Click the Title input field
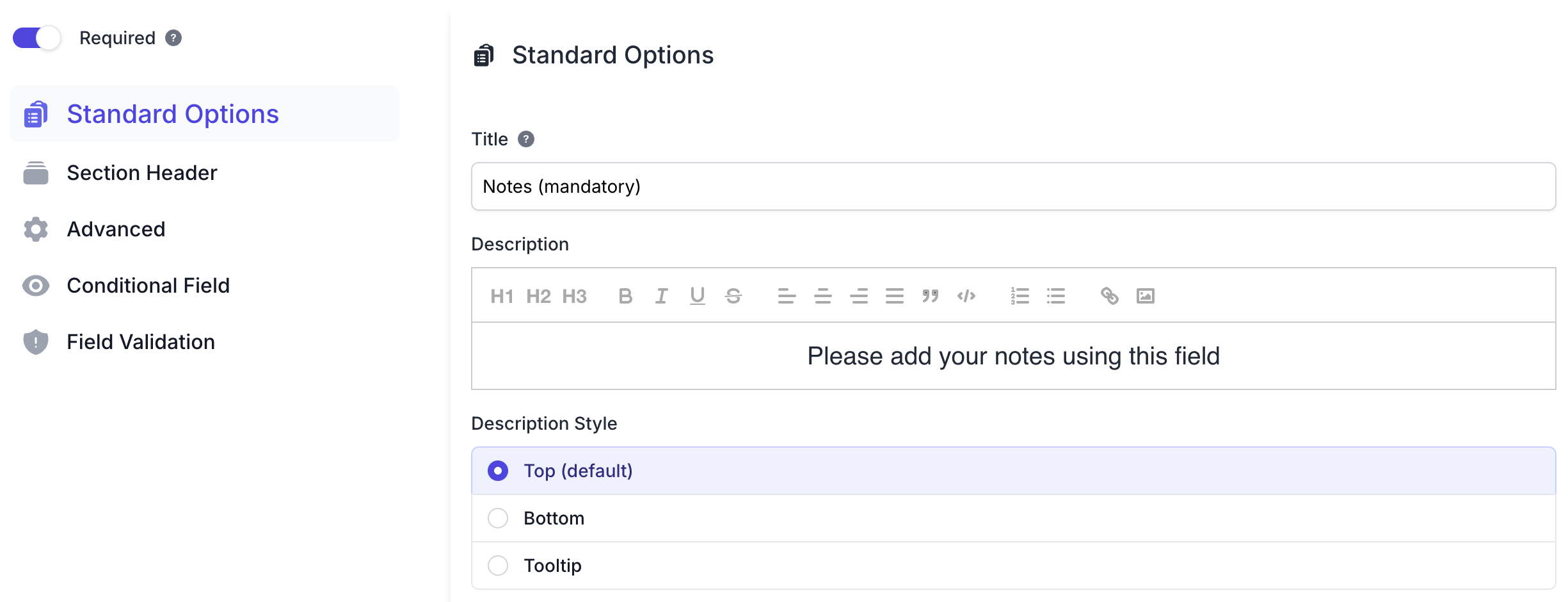Screen dimensions: 1568x602 coord(1012,186)
